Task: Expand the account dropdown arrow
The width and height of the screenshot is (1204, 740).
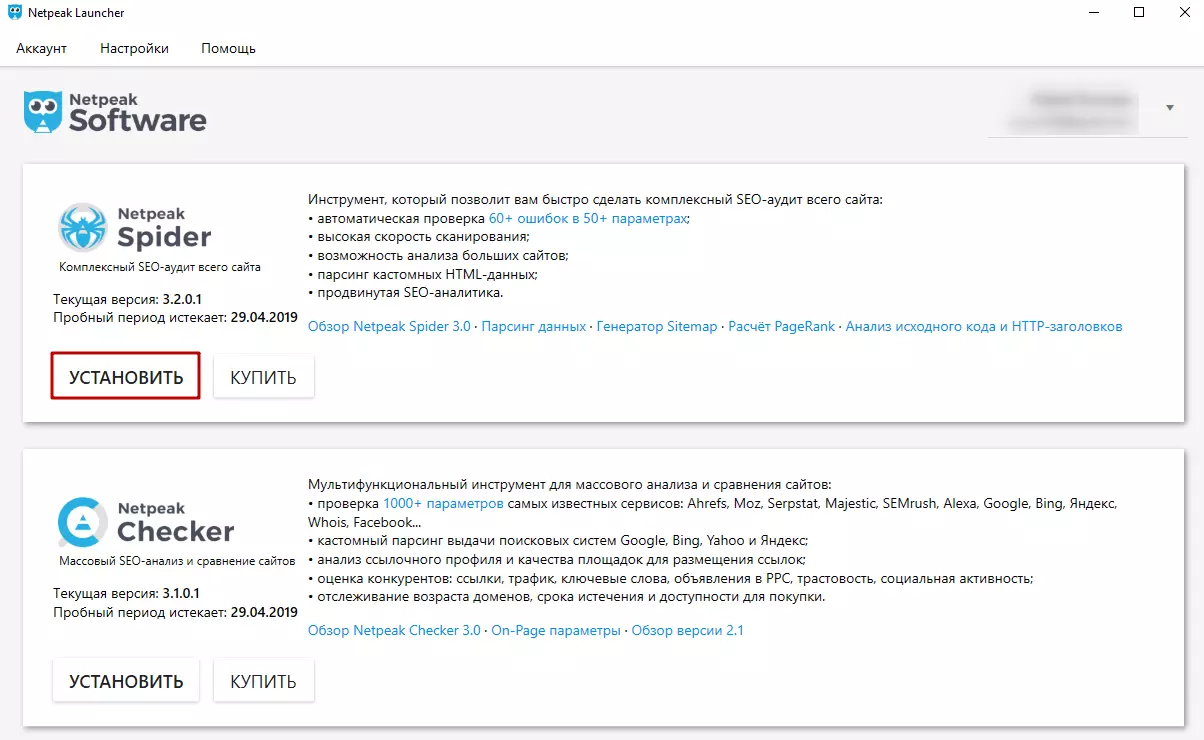Action: pos(1170,107)
